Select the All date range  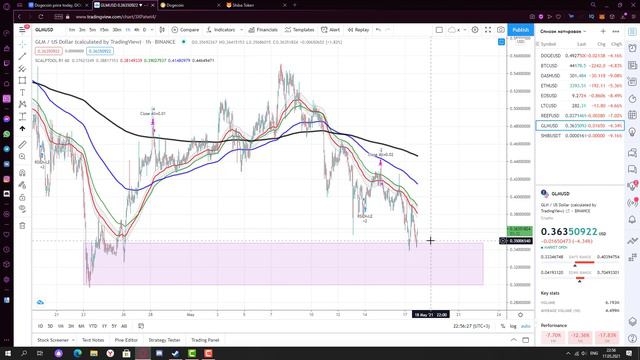click(124, 326)
